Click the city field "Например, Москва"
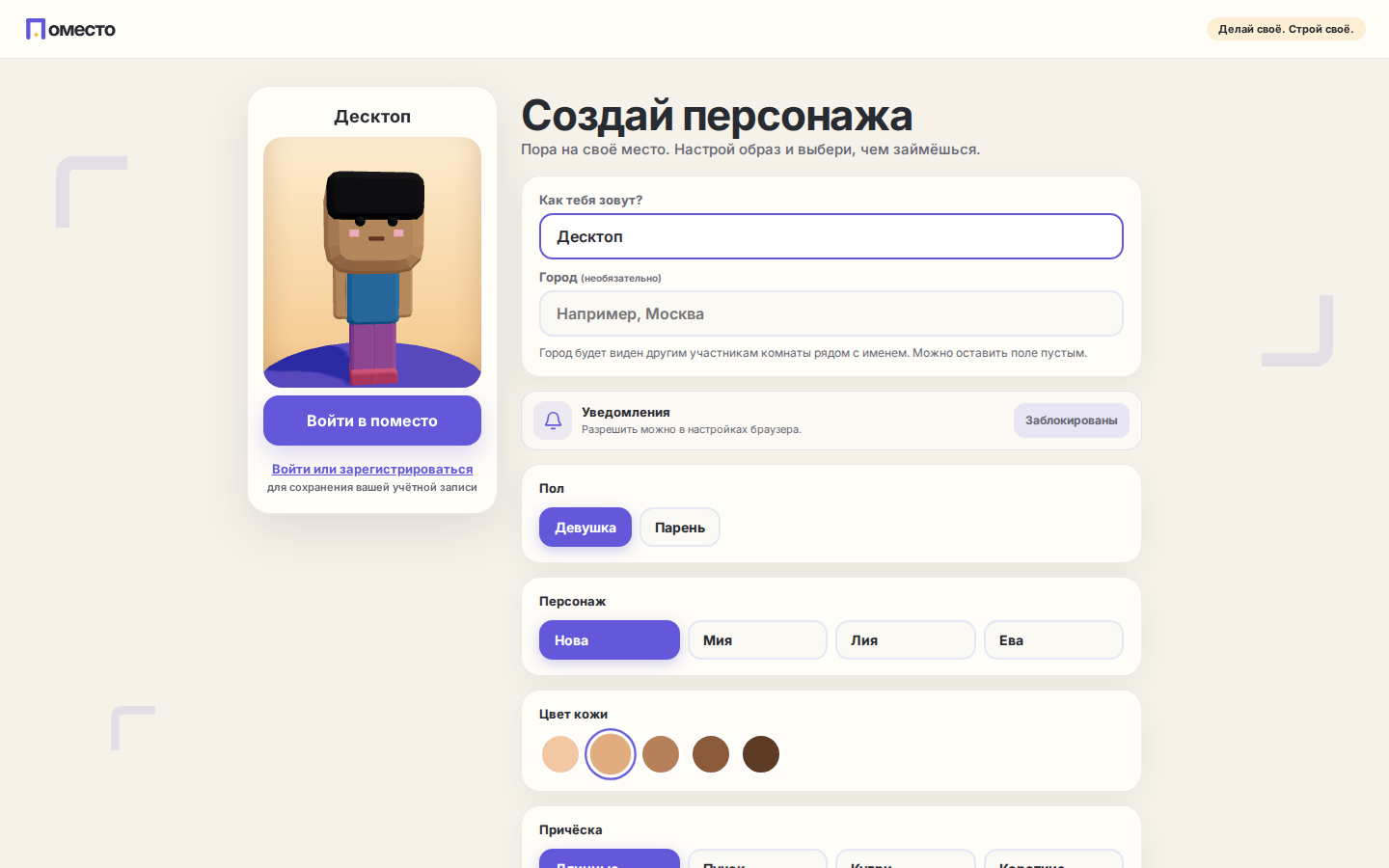The height and width of the screenshot is (868, 1389). [831, 313]
